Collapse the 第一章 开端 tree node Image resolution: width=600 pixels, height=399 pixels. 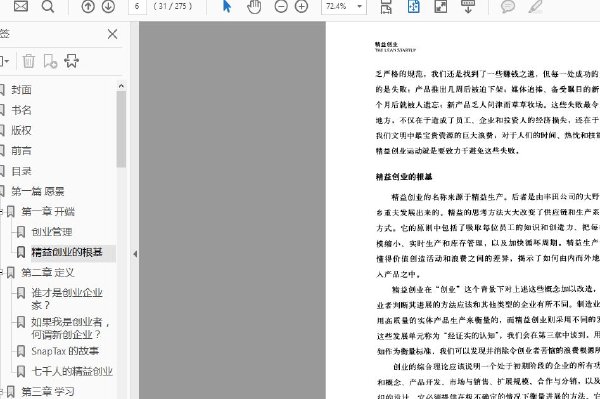coord(1,212)
